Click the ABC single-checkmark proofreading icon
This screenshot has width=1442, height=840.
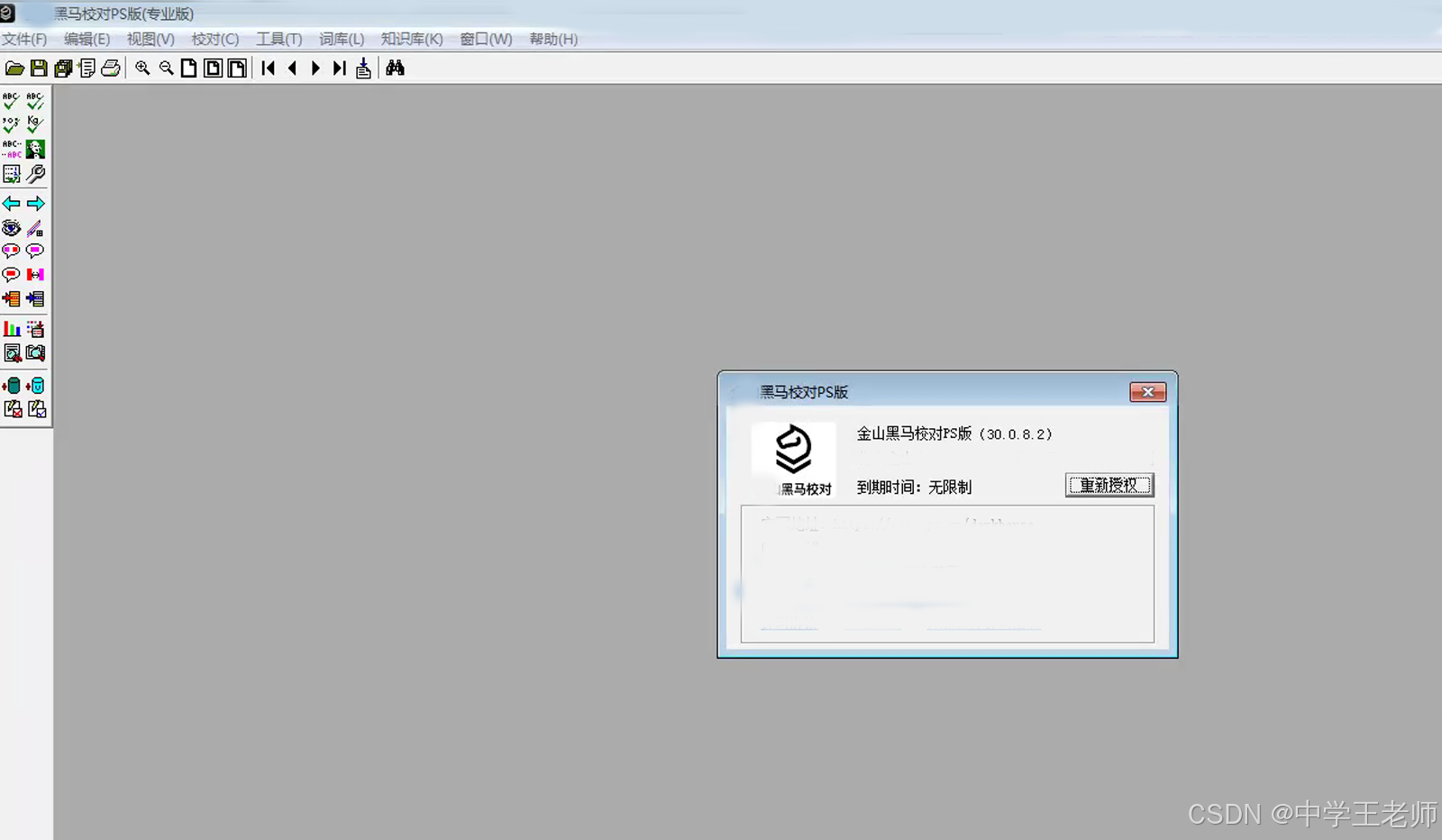pyautogui.click(x=11, y=101)
